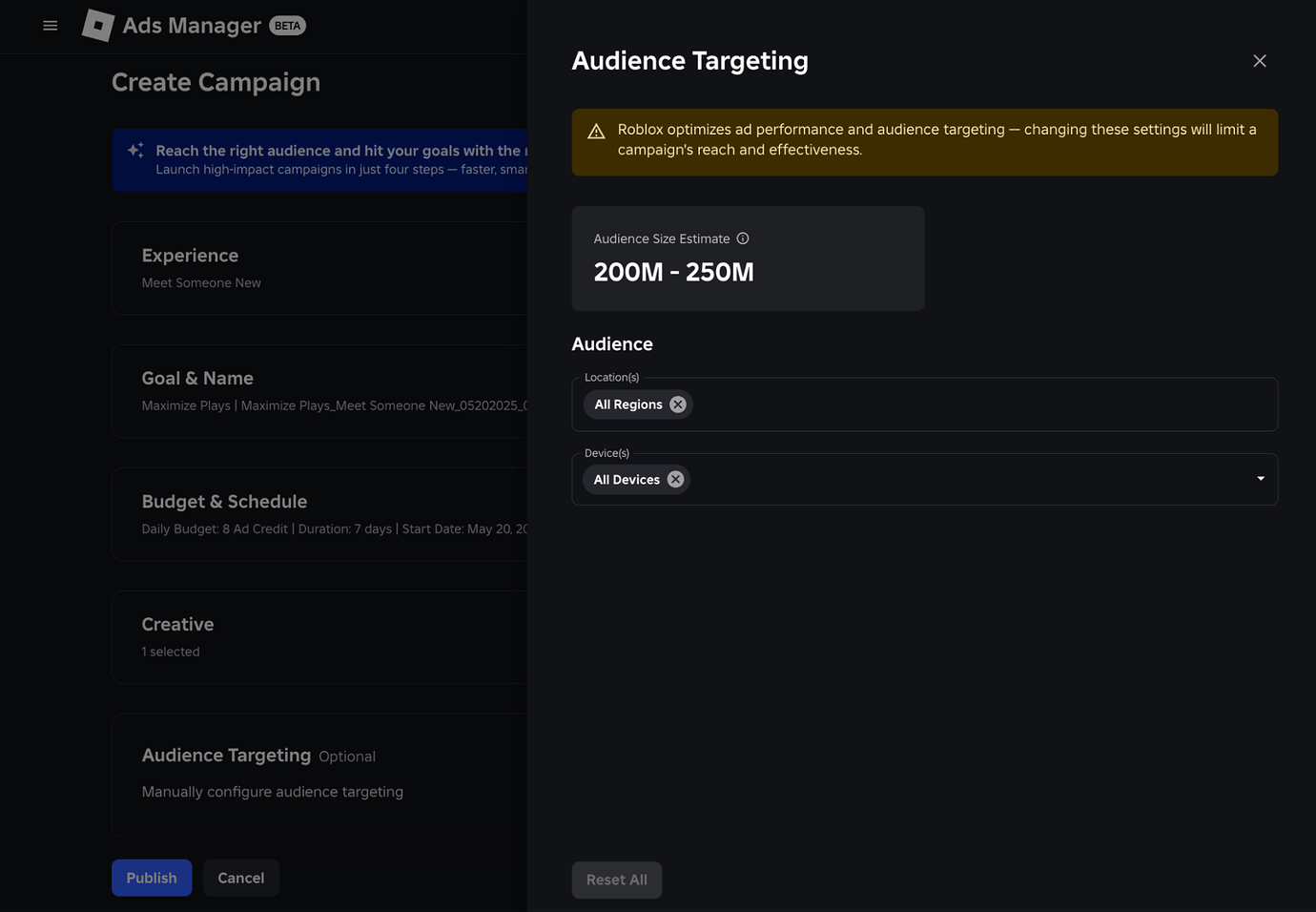This screenshot has width=1316, height=912.
Task: Expand the Device(s) dropdown arrow
Action: (1261, 479)
